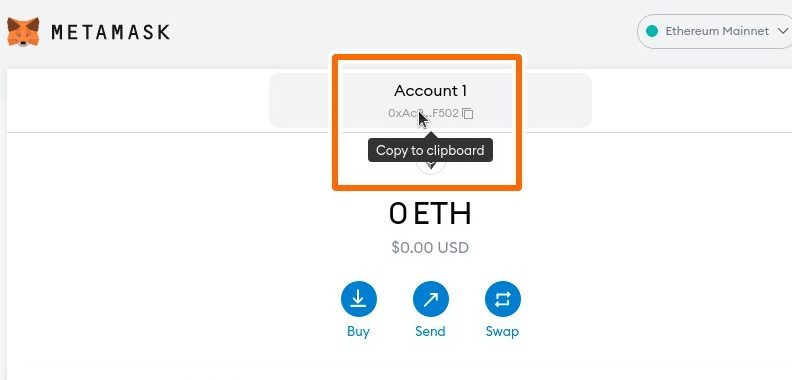
Task: Click the 0 ETH balance text
Action: point(430,213)
